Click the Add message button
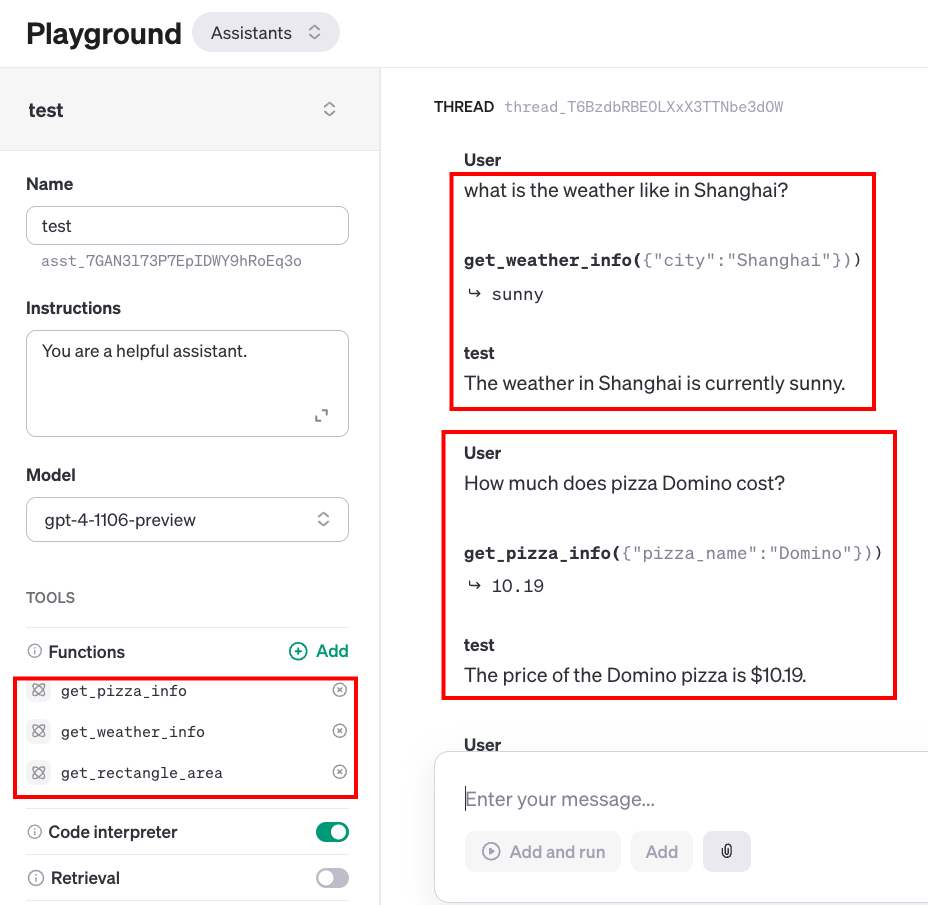 661,852
